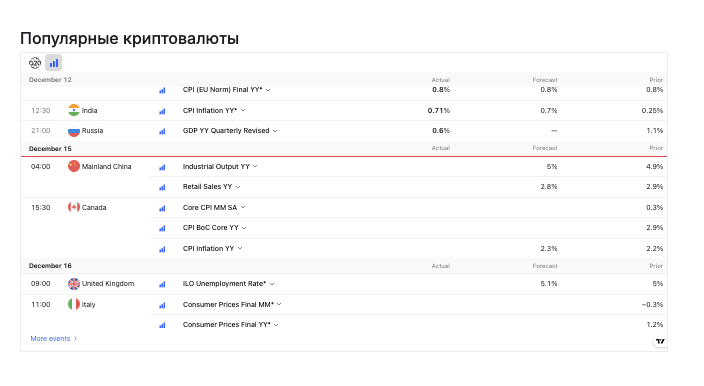Screen dimensions: 704x386
Task: Click the Популярные криптовалюты heading
Action: (129, 38)
